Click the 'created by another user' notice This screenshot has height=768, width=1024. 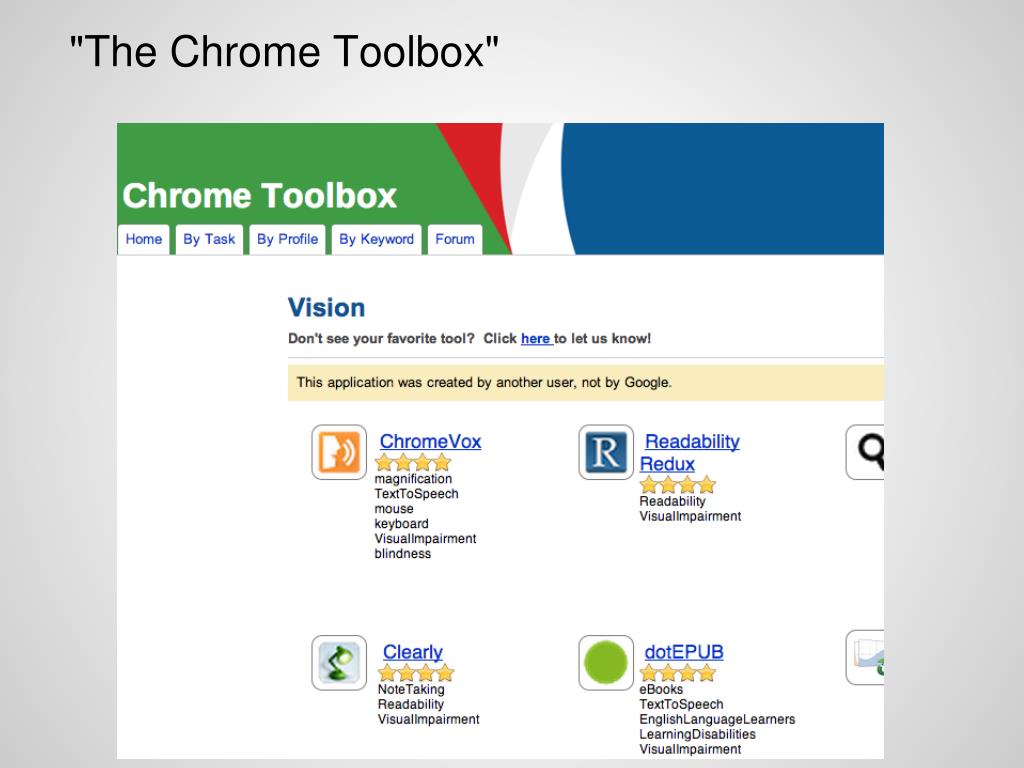(x=586, y=383)
